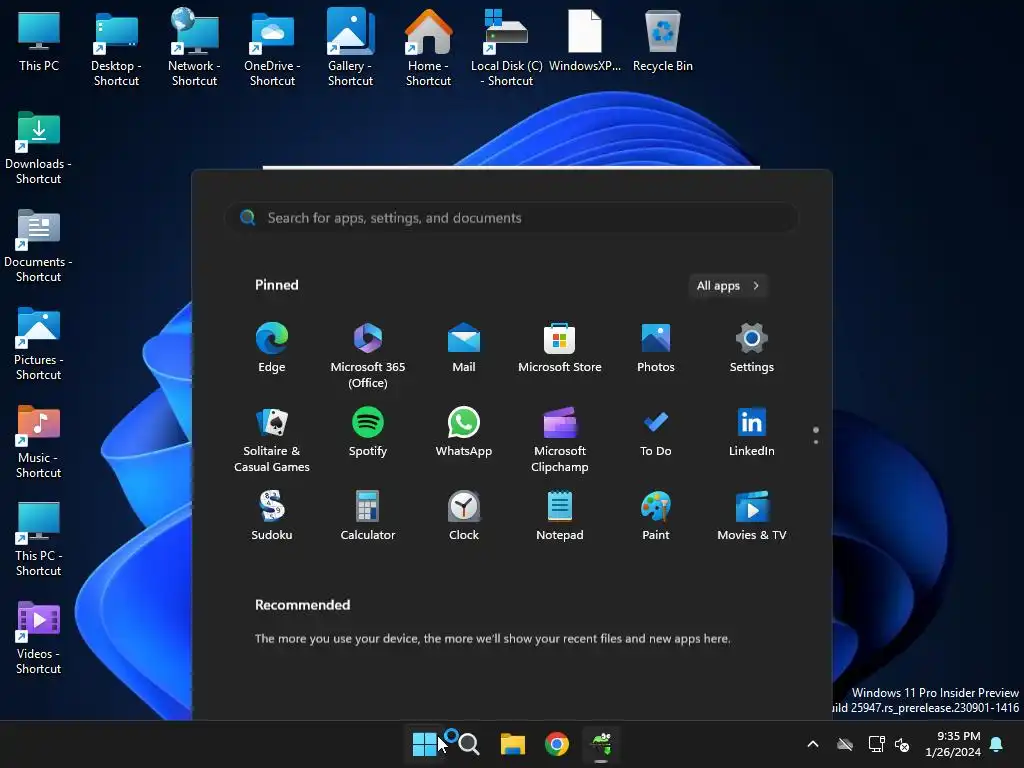
Task: Open the Mail app
Action: point(464,347)
